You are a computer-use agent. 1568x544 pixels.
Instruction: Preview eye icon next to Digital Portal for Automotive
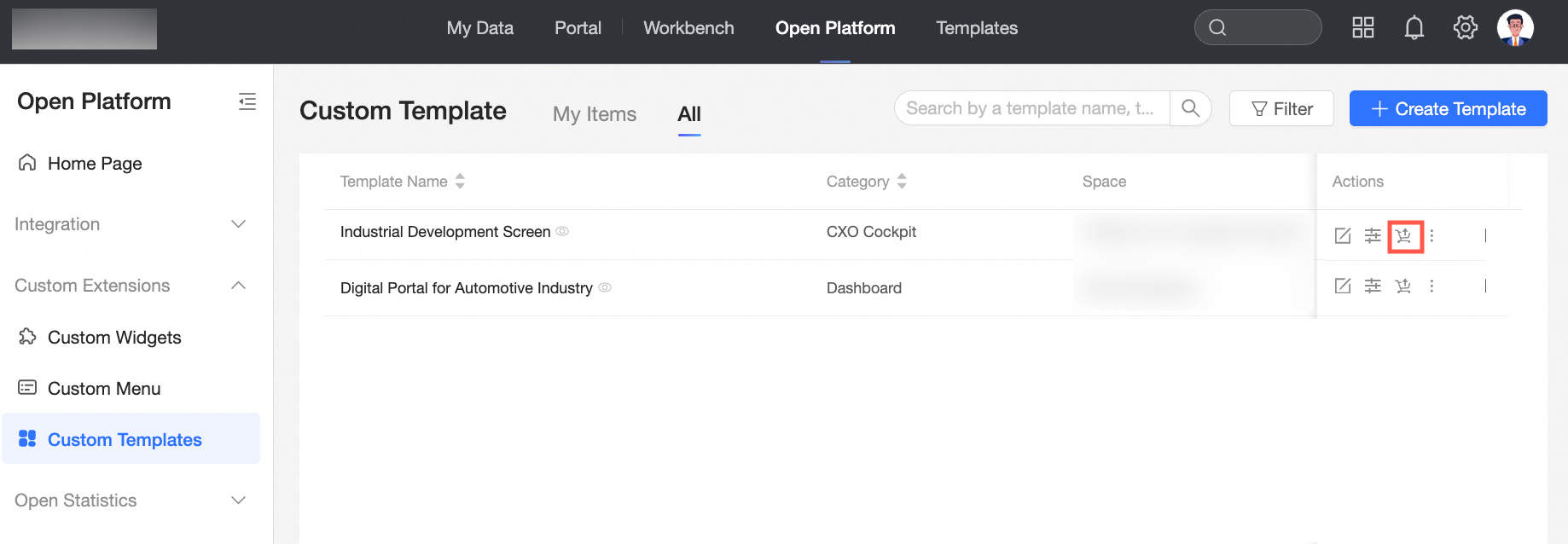pos(605,287)
